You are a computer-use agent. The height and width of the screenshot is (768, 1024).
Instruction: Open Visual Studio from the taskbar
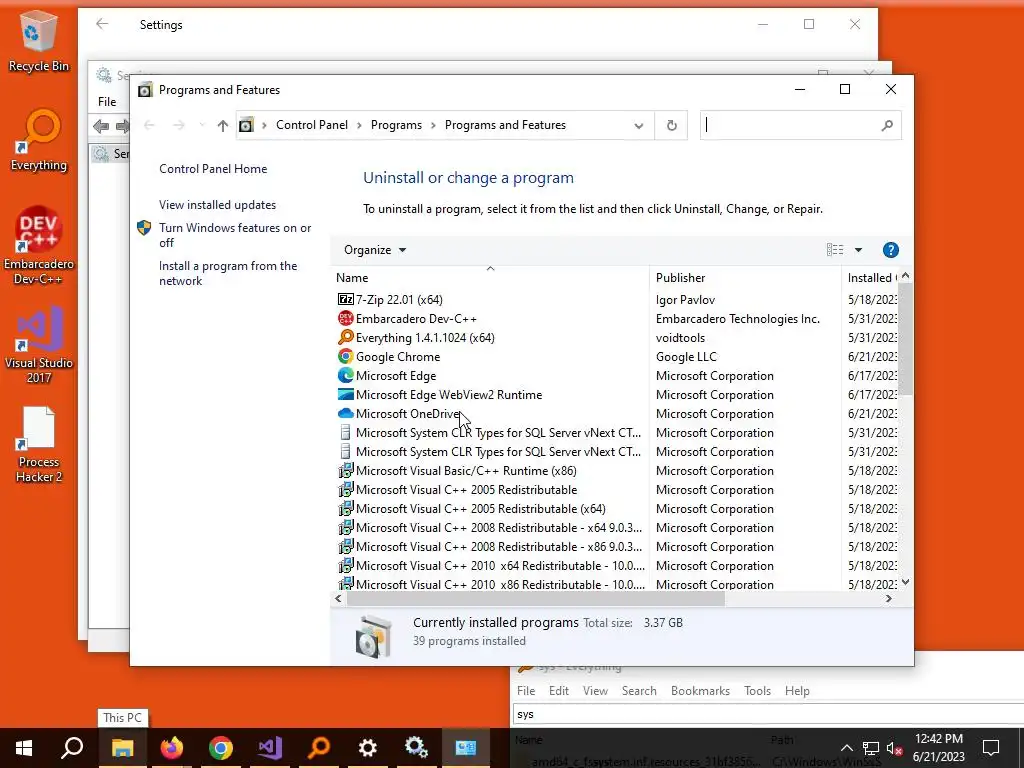[x=270, y=748]
